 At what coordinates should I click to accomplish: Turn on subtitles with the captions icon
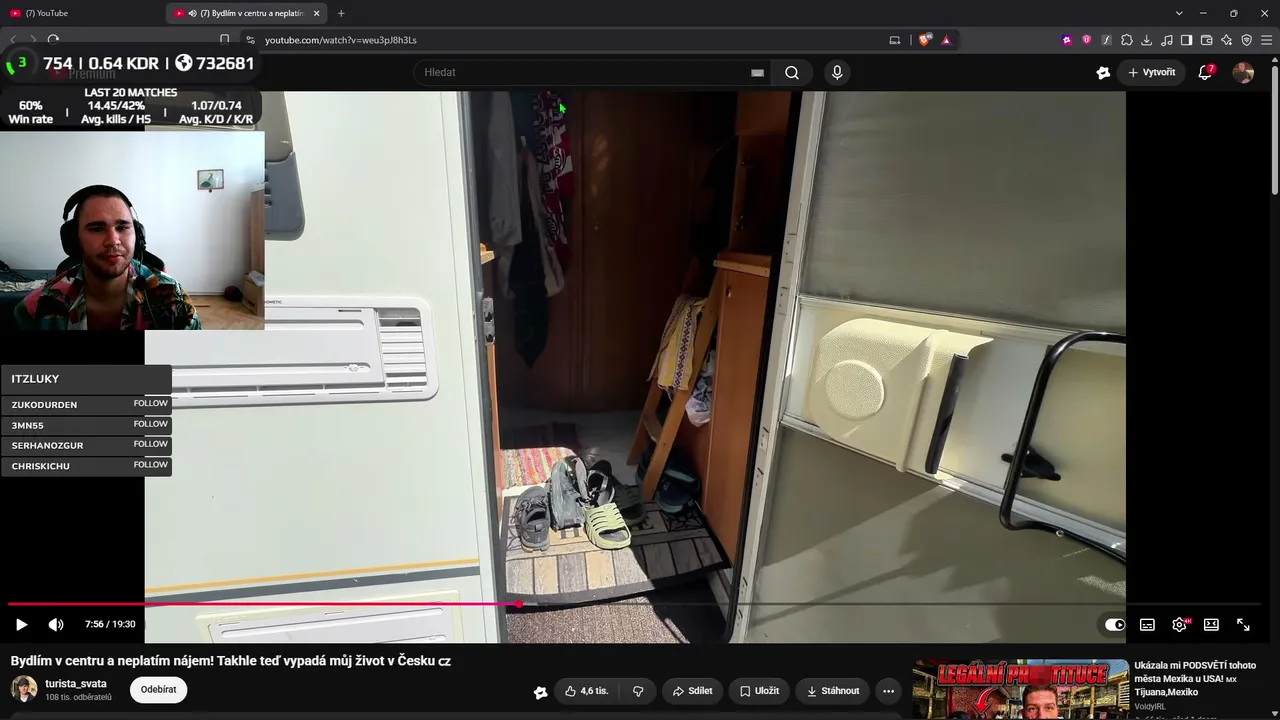coord(1147,624)
